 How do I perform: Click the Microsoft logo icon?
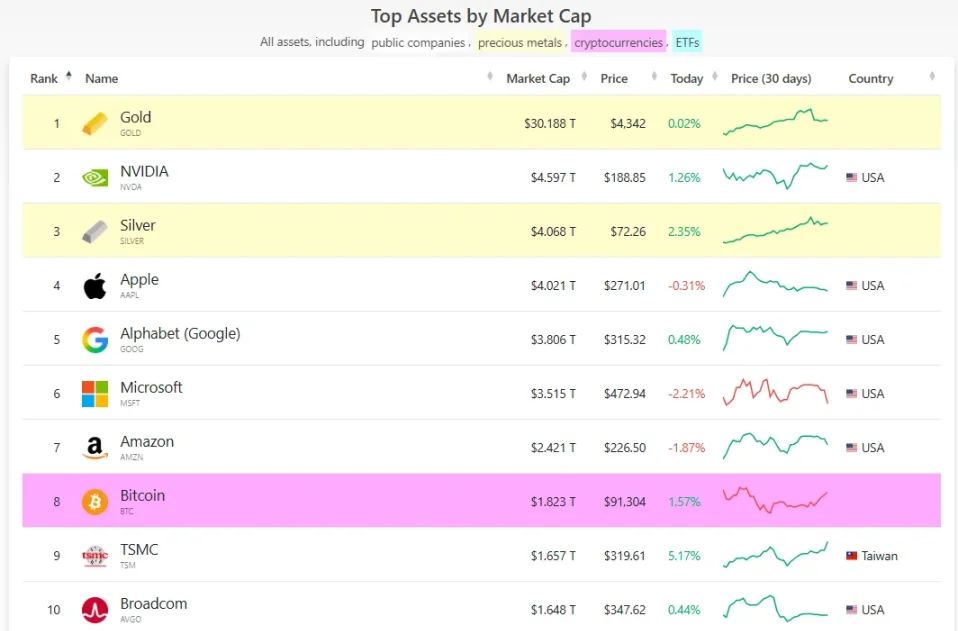click(x=95, y=394)
